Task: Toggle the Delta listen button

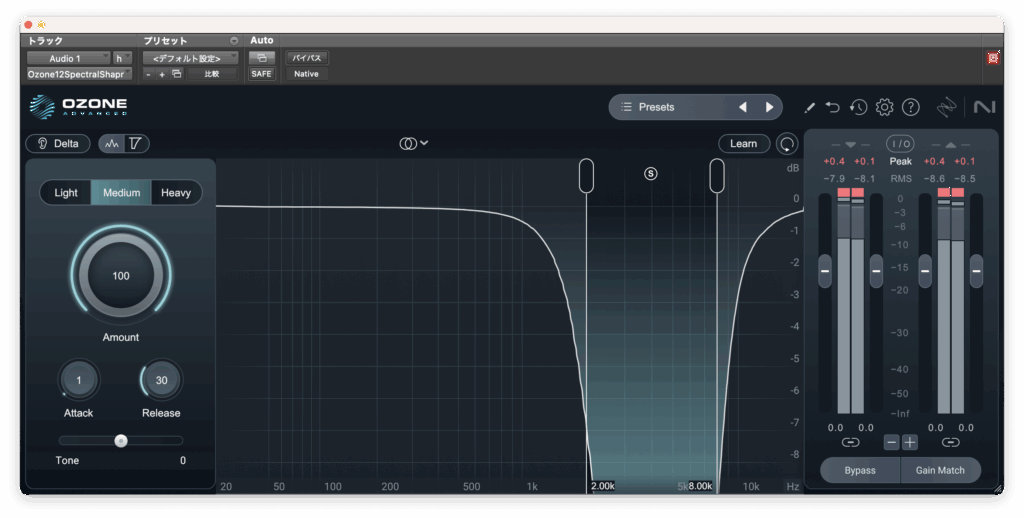Action: [58, 144]
